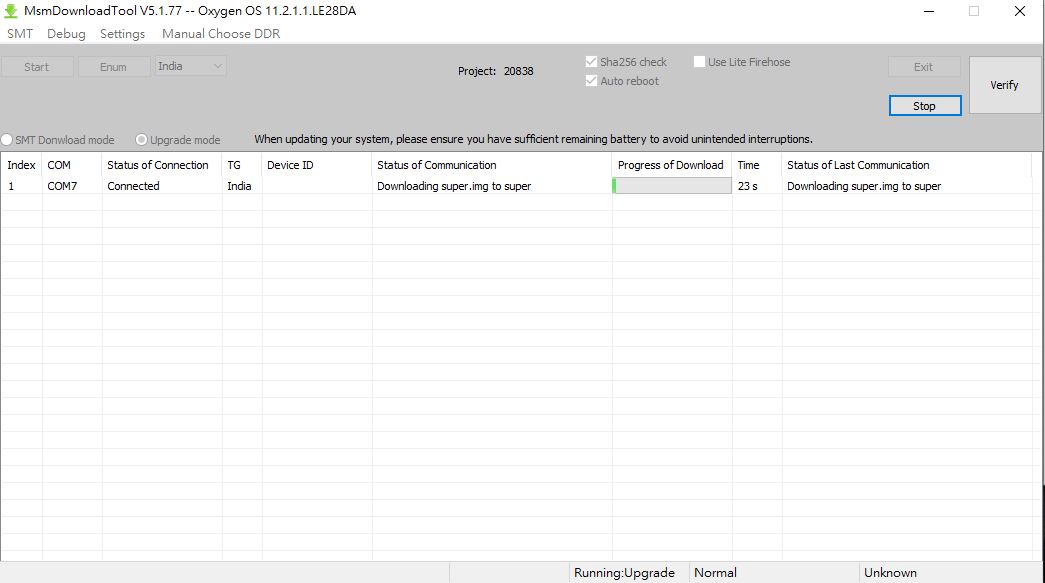1045x583 pixels.
Task: Click the Unknown status bar entry
Action: 950,573
